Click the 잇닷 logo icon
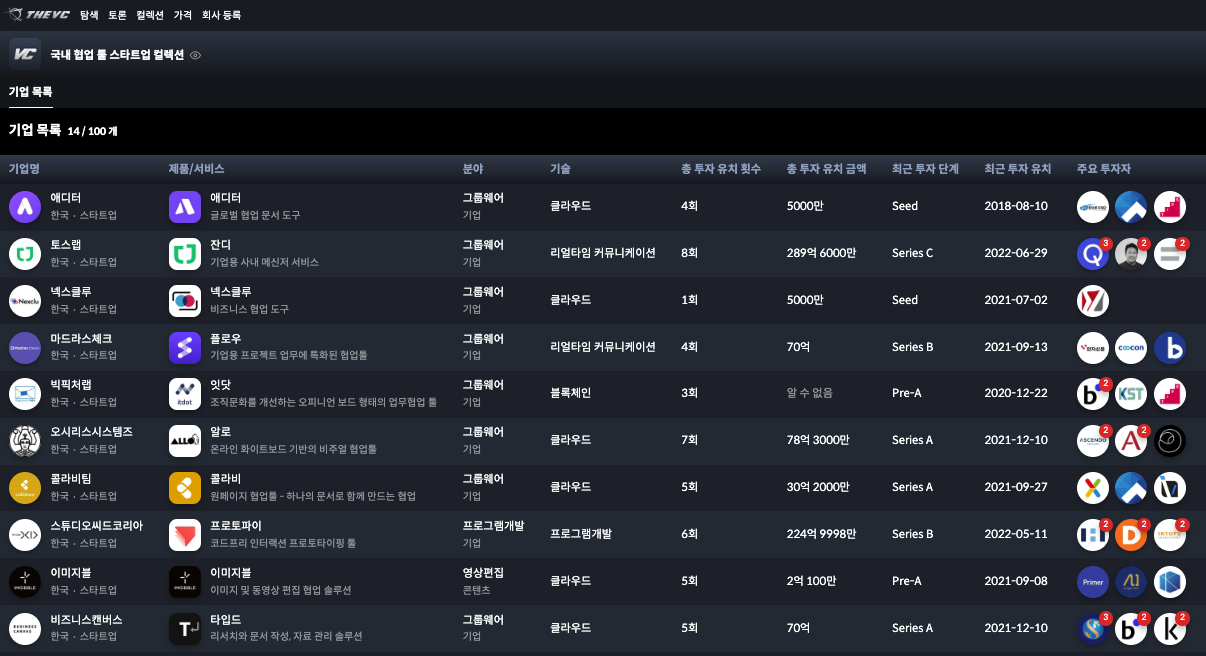1206x656 pixels. click(185, 393)
